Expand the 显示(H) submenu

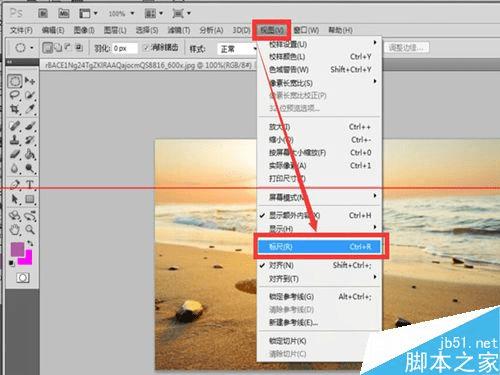[319, 229]
